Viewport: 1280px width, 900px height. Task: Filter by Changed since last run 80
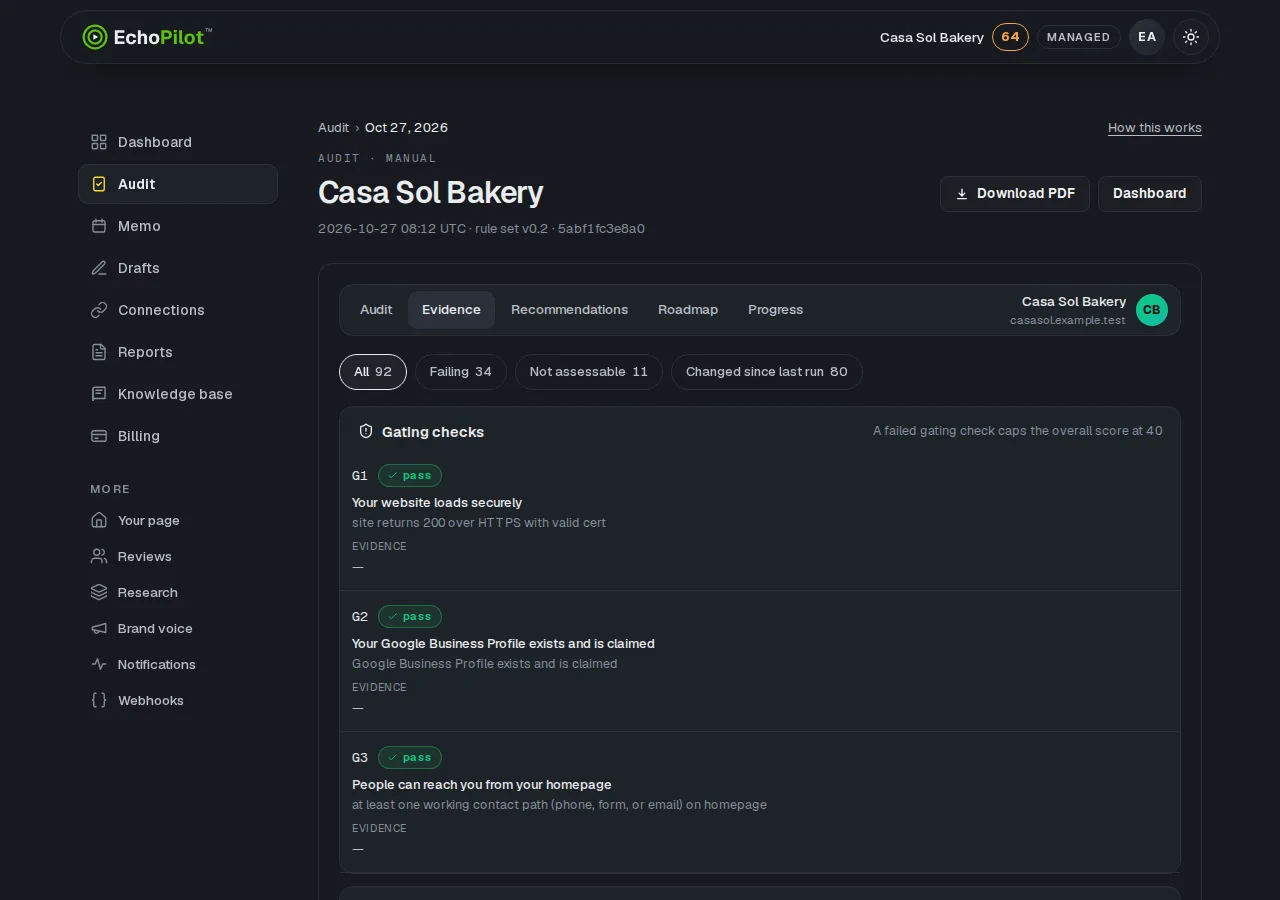[767, 372]
